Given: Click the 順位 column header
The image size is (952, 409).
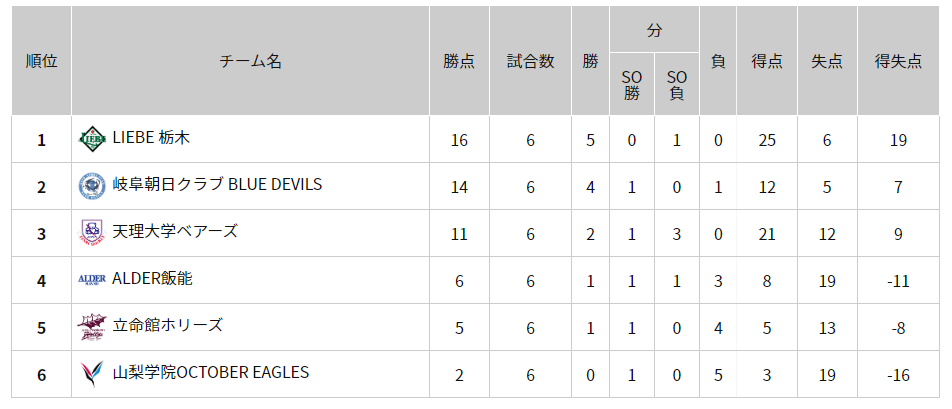Looking at the screenshot, I should pos(41,61).
